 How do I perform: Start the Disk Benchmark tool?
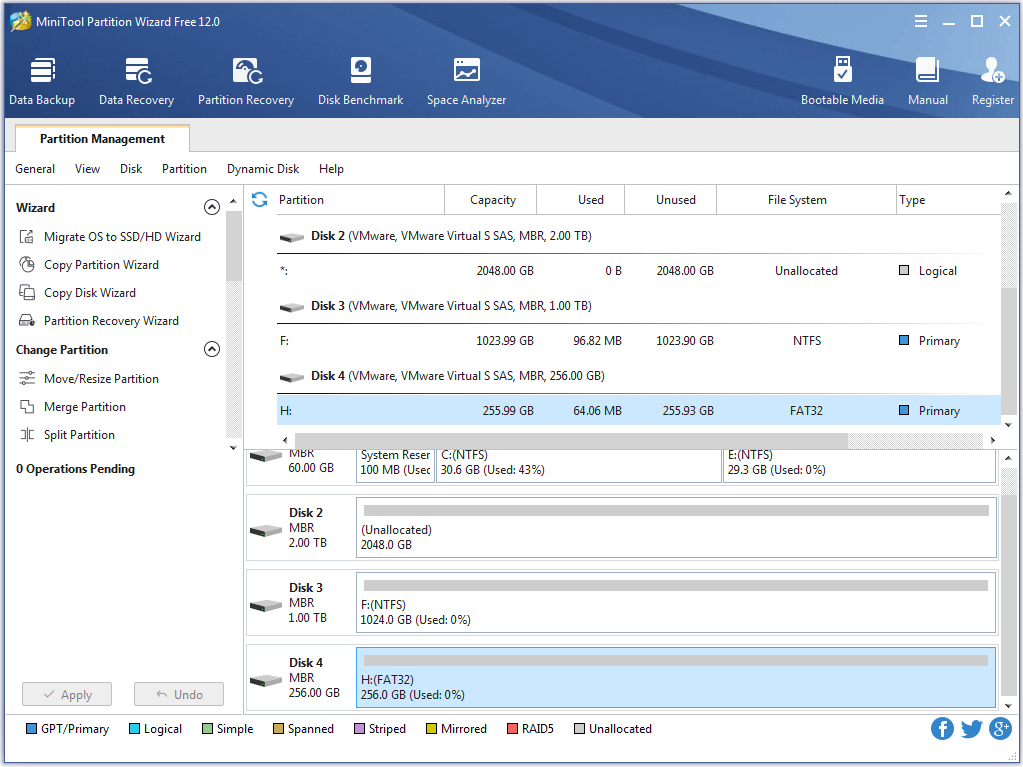click(360, 81)
